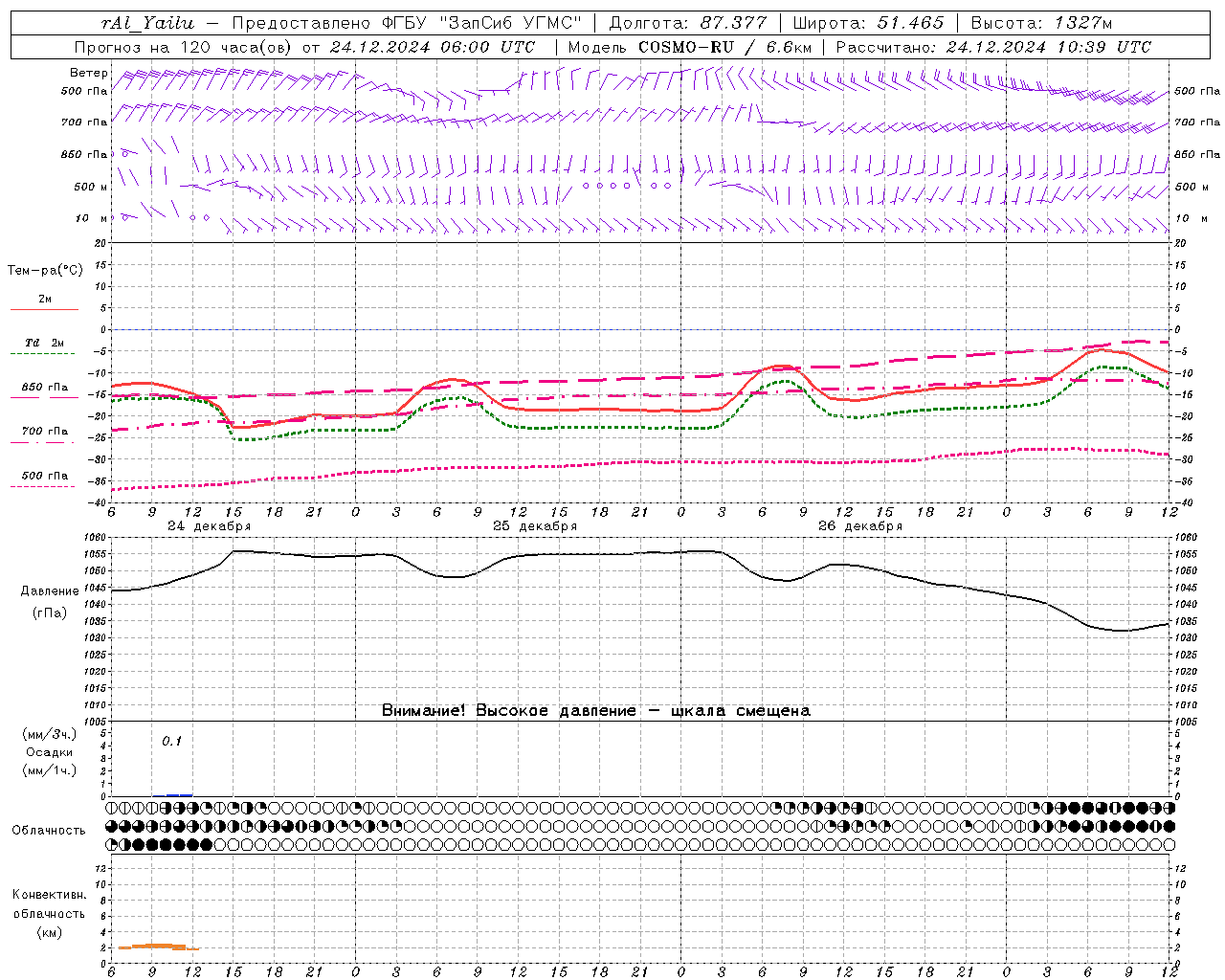Click the '700 гПа' temperature legend entry

click(x=45, y=432)
